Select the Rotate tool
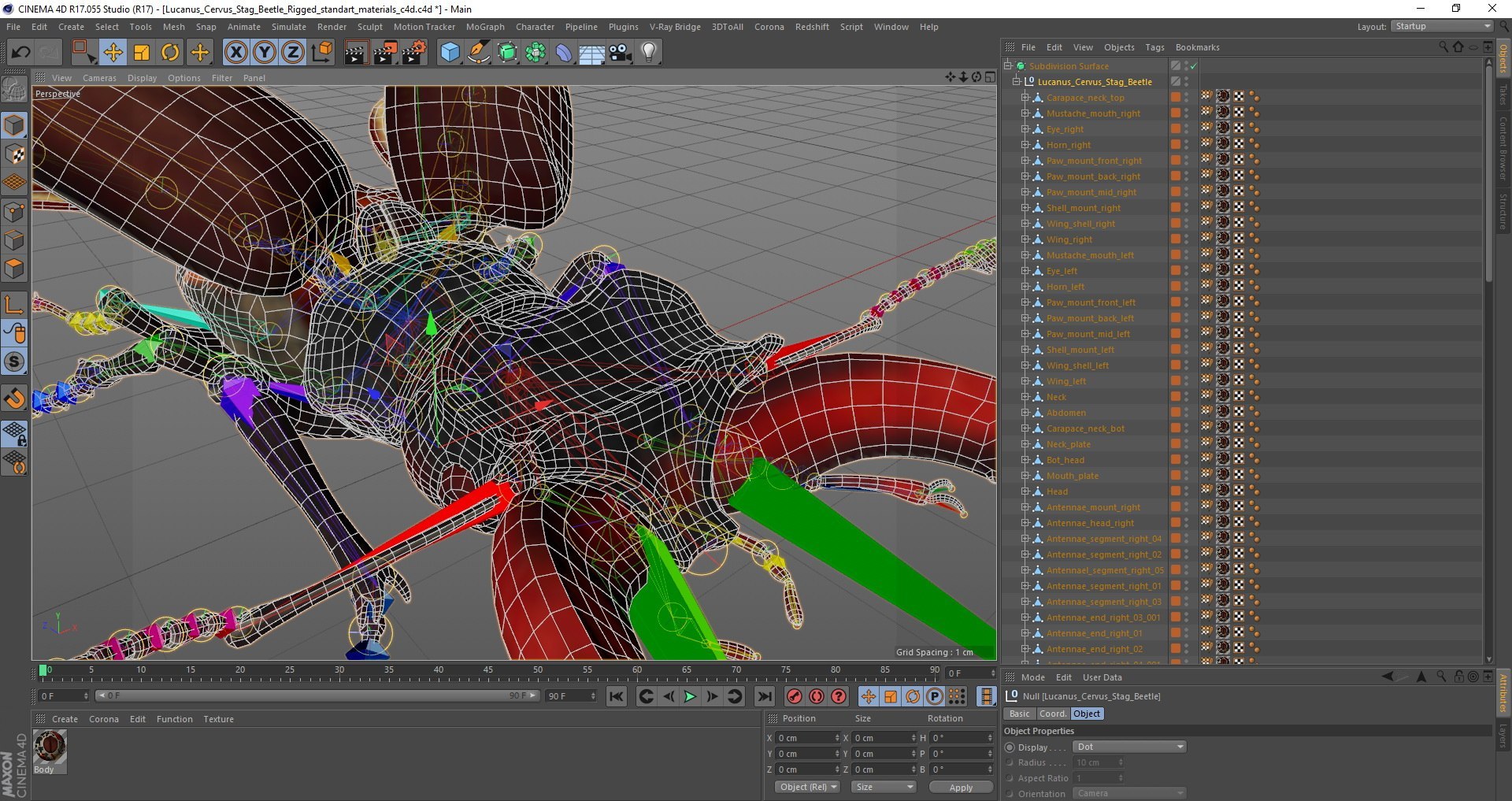 [x=170, y=53]
